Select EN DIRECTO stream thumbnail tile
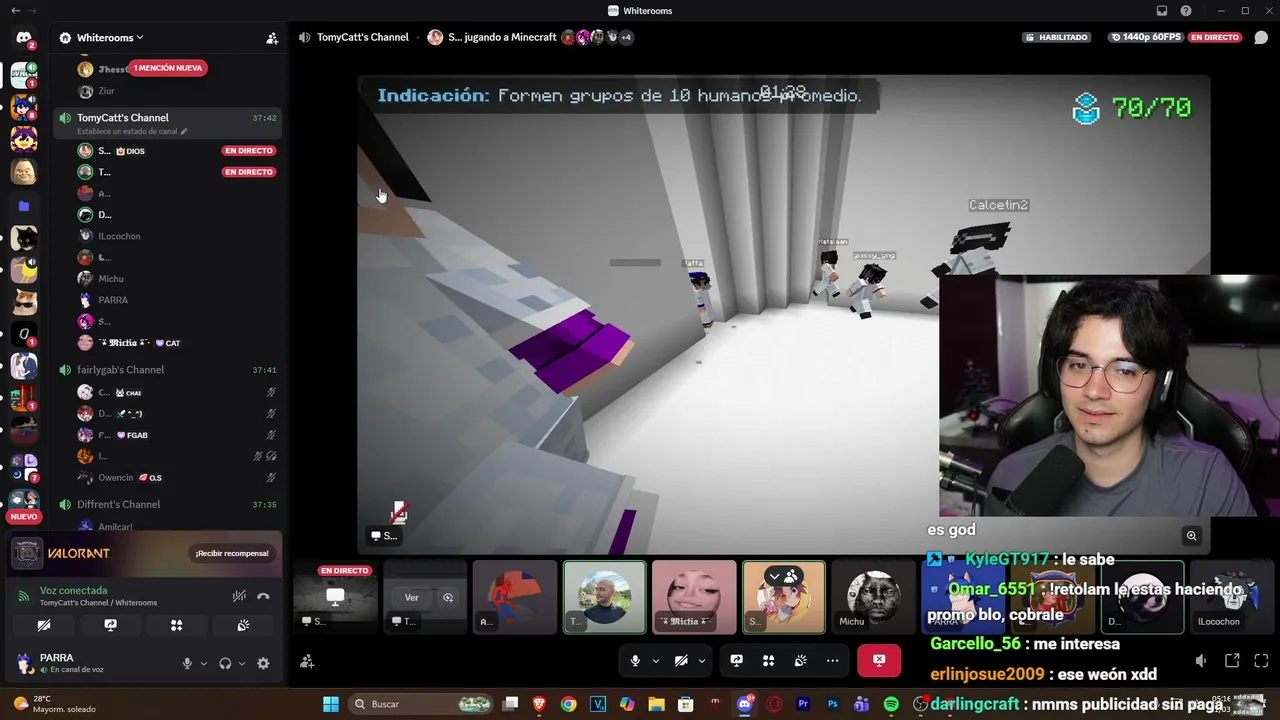 click(335, 597)
